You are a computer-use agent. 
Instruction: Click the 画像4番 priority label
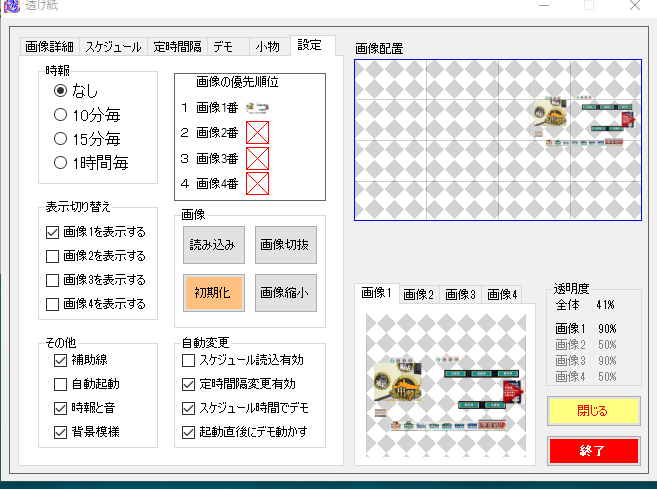click(217, 184)
